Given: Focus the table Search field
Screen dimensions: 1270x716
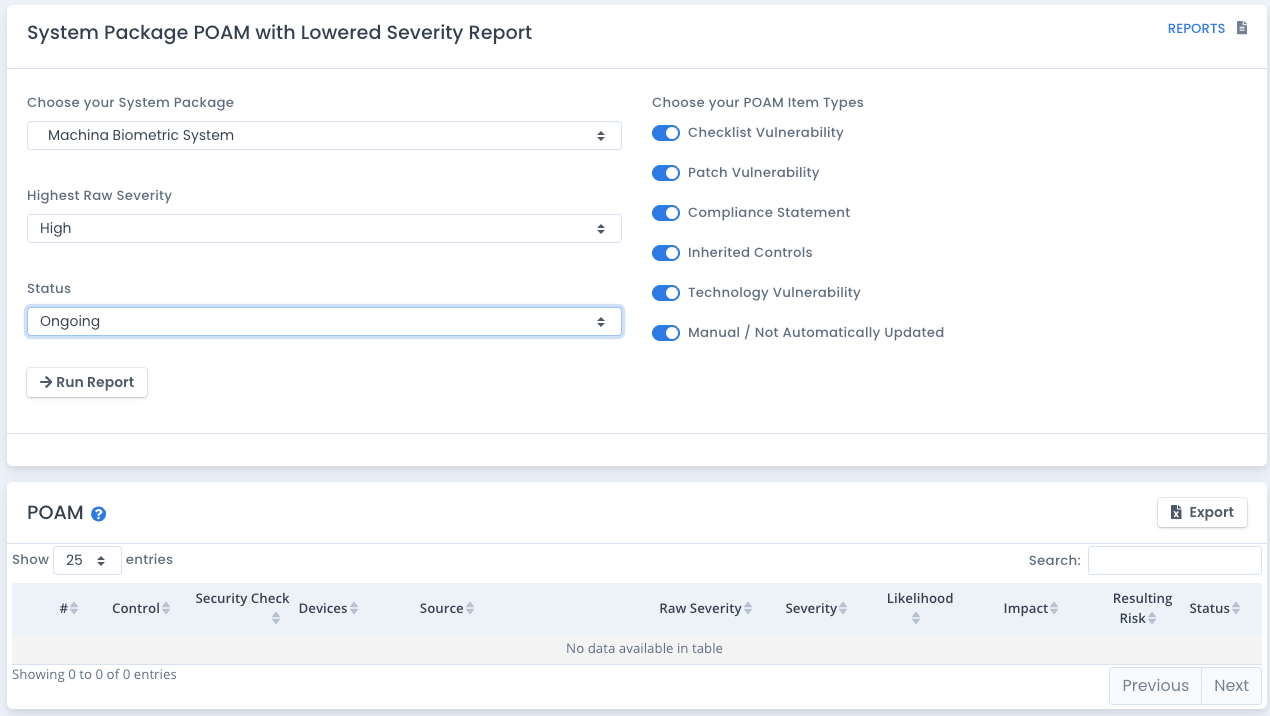Looking at the screenshot, I should coord(1174,560).
